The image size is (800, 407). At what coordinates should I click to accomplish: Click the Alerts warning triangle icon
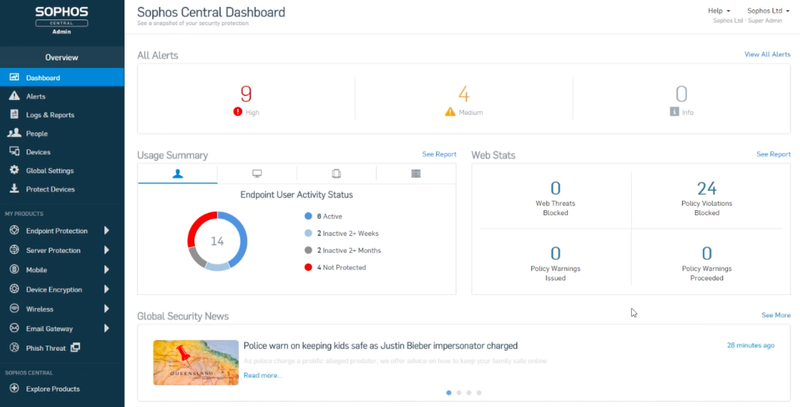point(14,96)
